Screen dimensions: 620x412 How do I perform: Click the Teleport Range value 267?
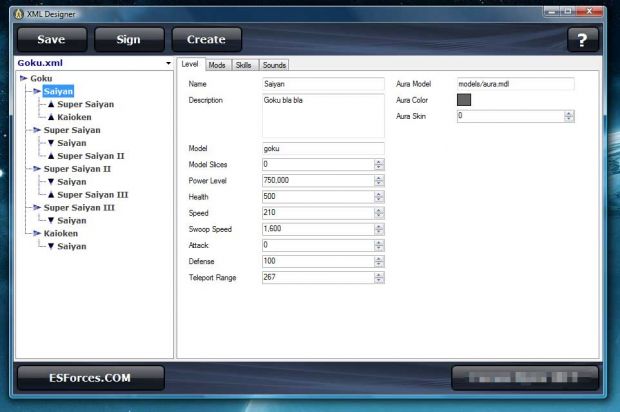(269, 277)
